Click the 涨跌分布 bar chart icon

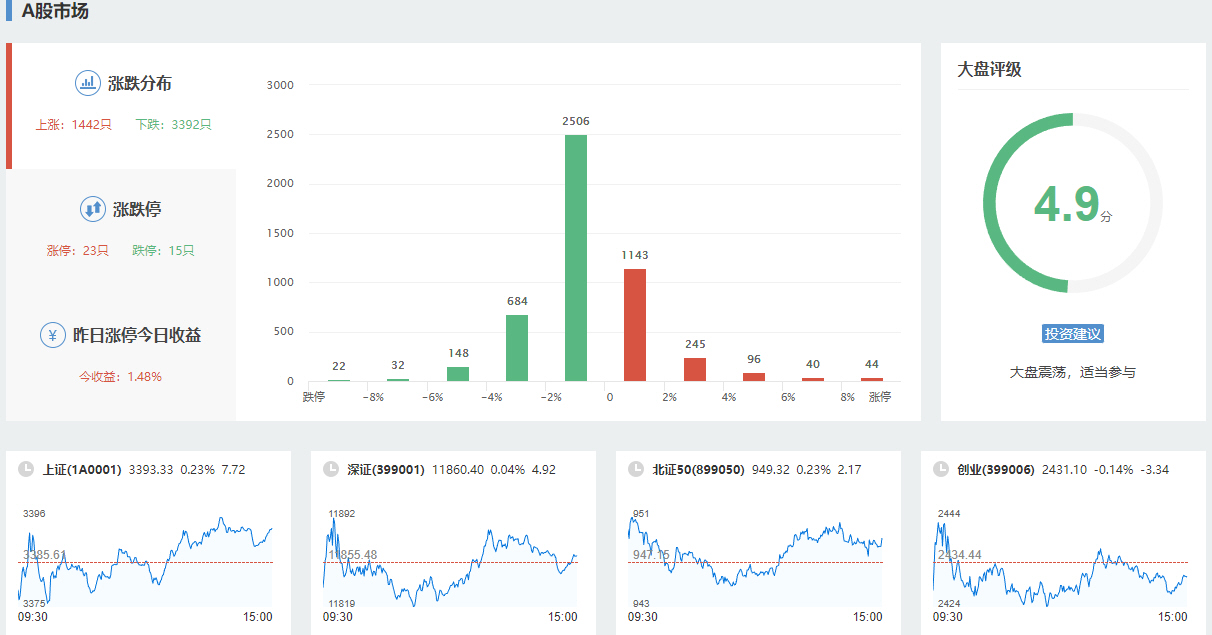[x=88, y=83]
